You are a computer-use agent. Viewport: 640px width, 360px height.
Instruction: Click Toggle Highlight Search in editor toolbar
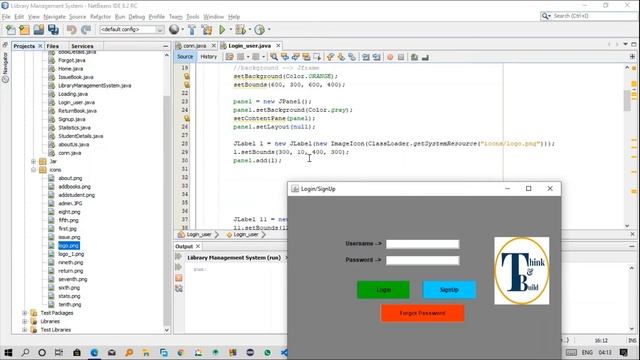(x=306, y=57)
